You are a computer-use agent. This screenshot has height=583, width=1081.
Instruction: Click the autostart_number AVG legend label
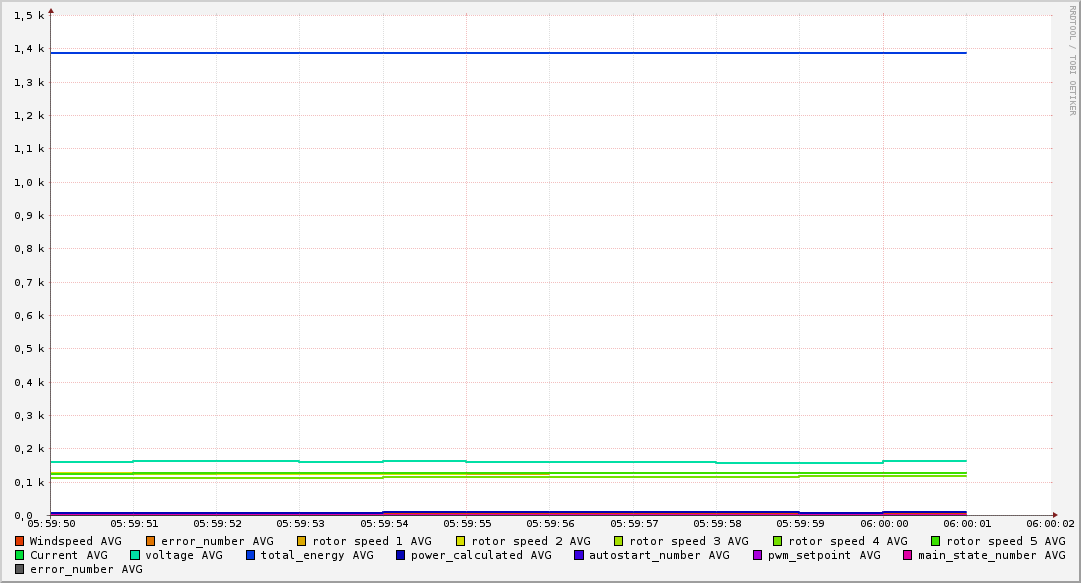659,555
